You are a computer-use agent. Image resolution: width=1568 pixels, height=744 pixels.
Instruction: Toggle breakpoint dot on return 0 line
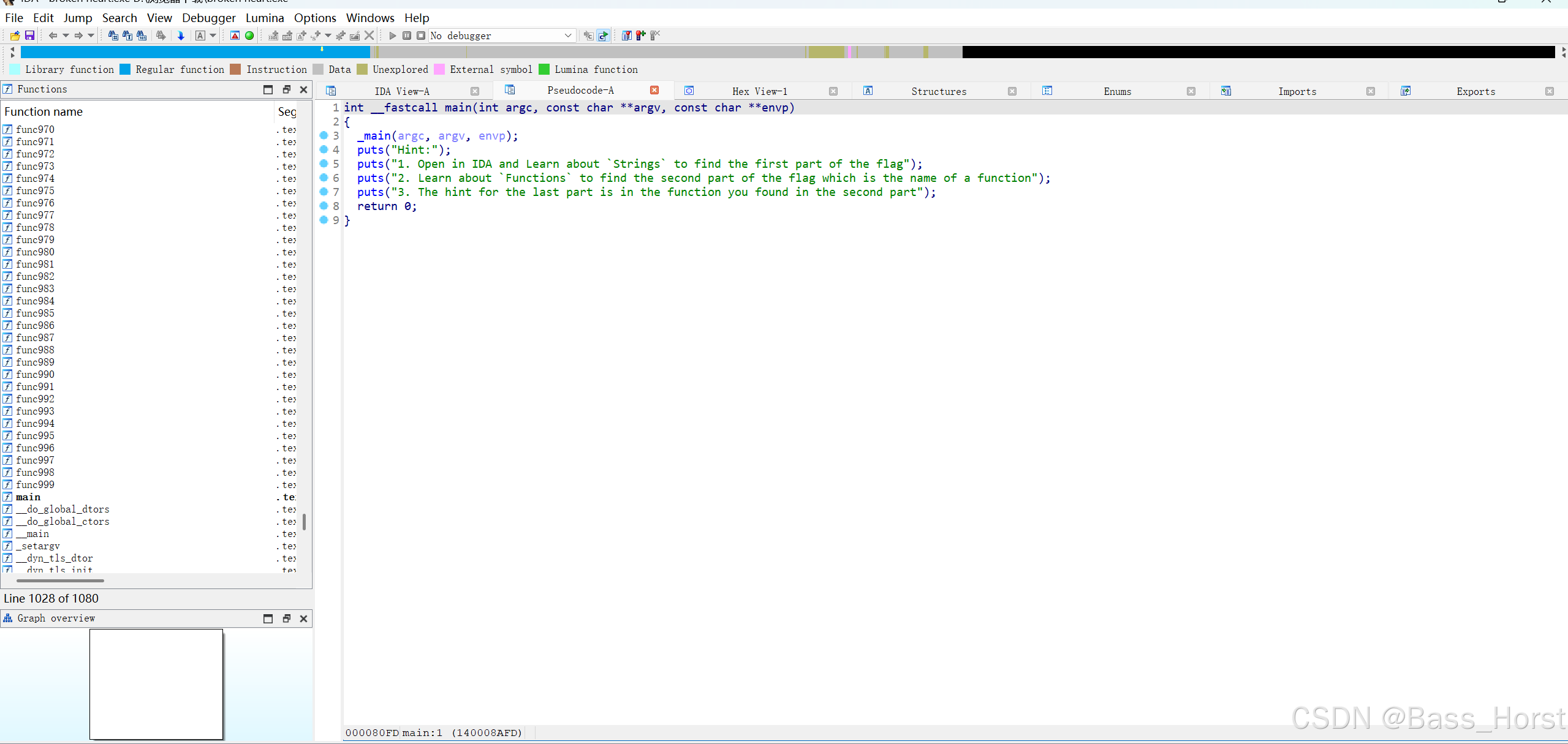click(x=324, y=206)
